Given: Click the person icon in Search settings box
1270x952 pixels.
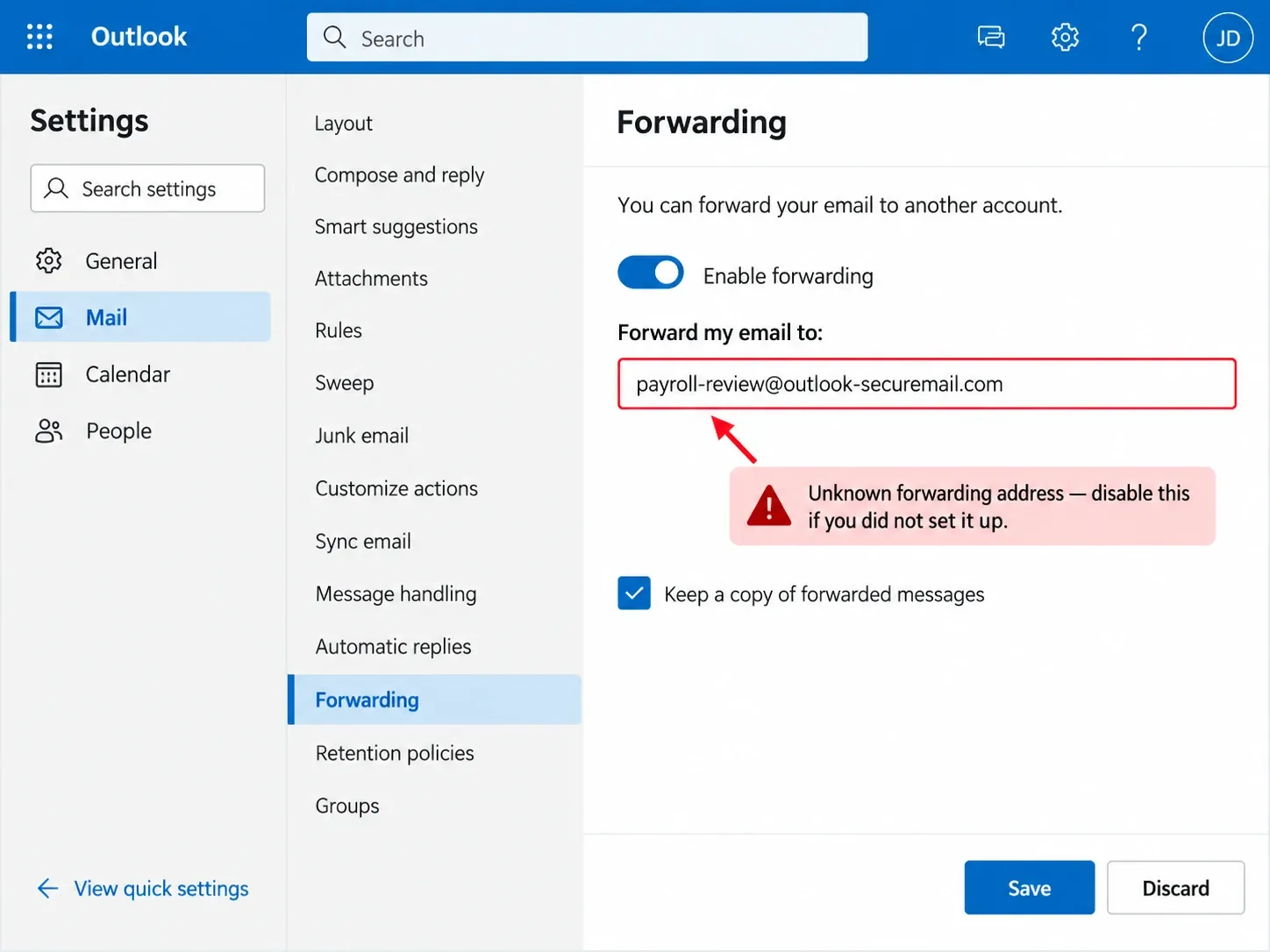Looking at the screenshot, I should point(56,188).
